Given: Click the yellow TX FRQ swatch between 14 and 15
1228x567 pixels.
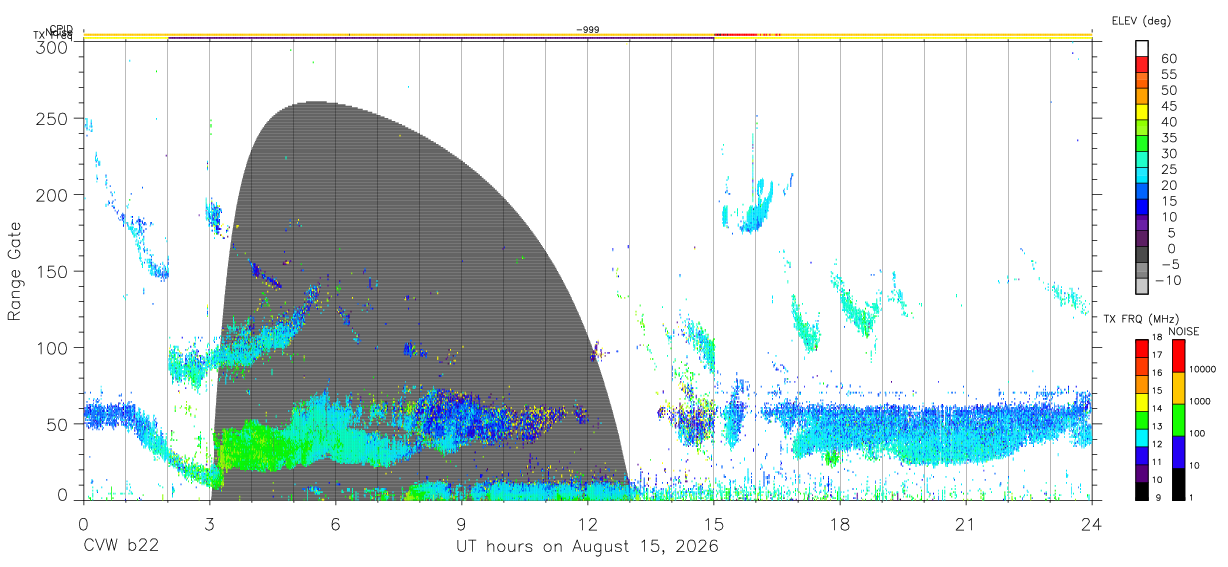Looking at the screenshot, I should (x=1142, y=400).
